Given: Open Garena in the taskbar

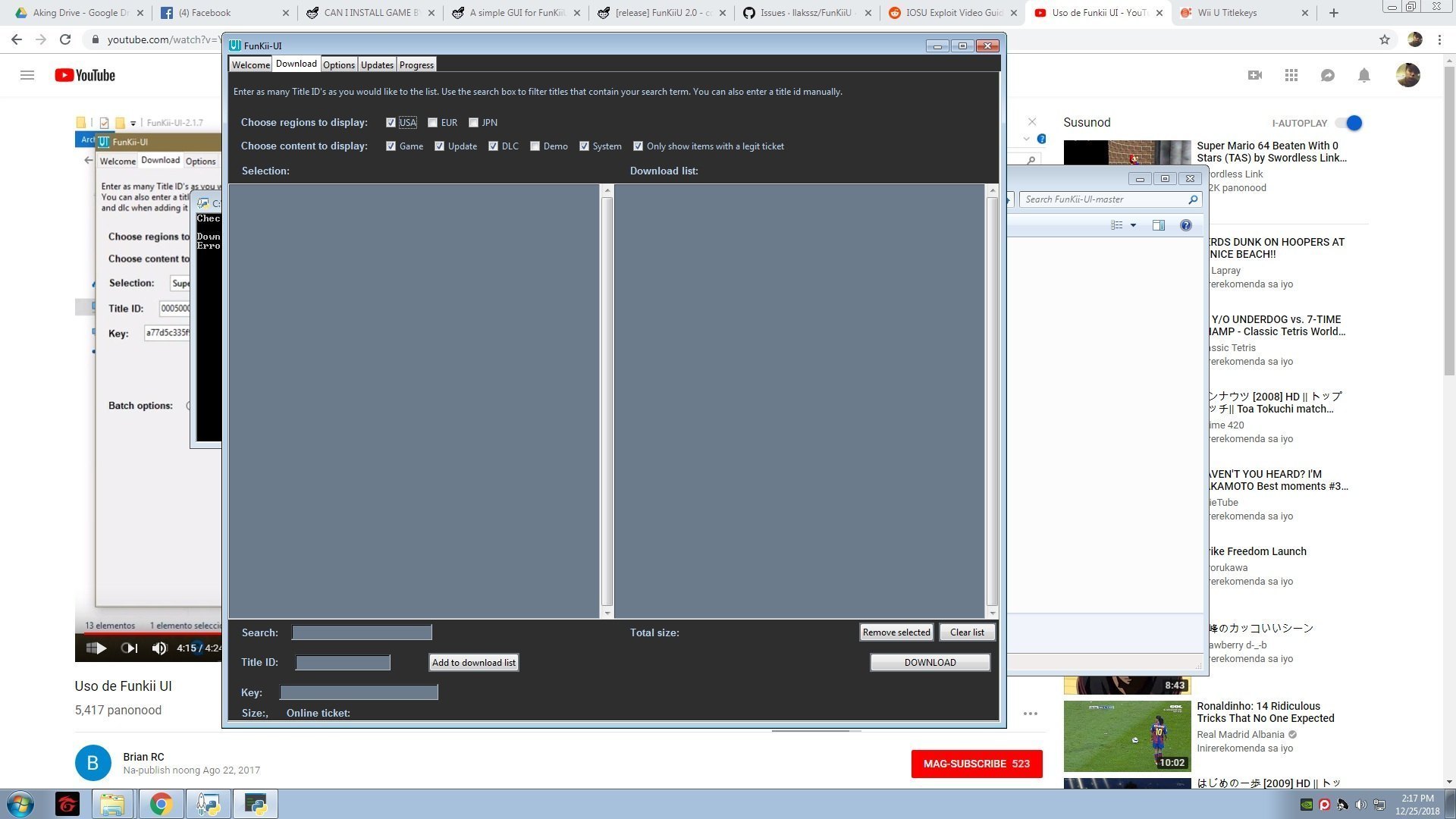Looking at the screenshot, I should click(x=67, y=804).
